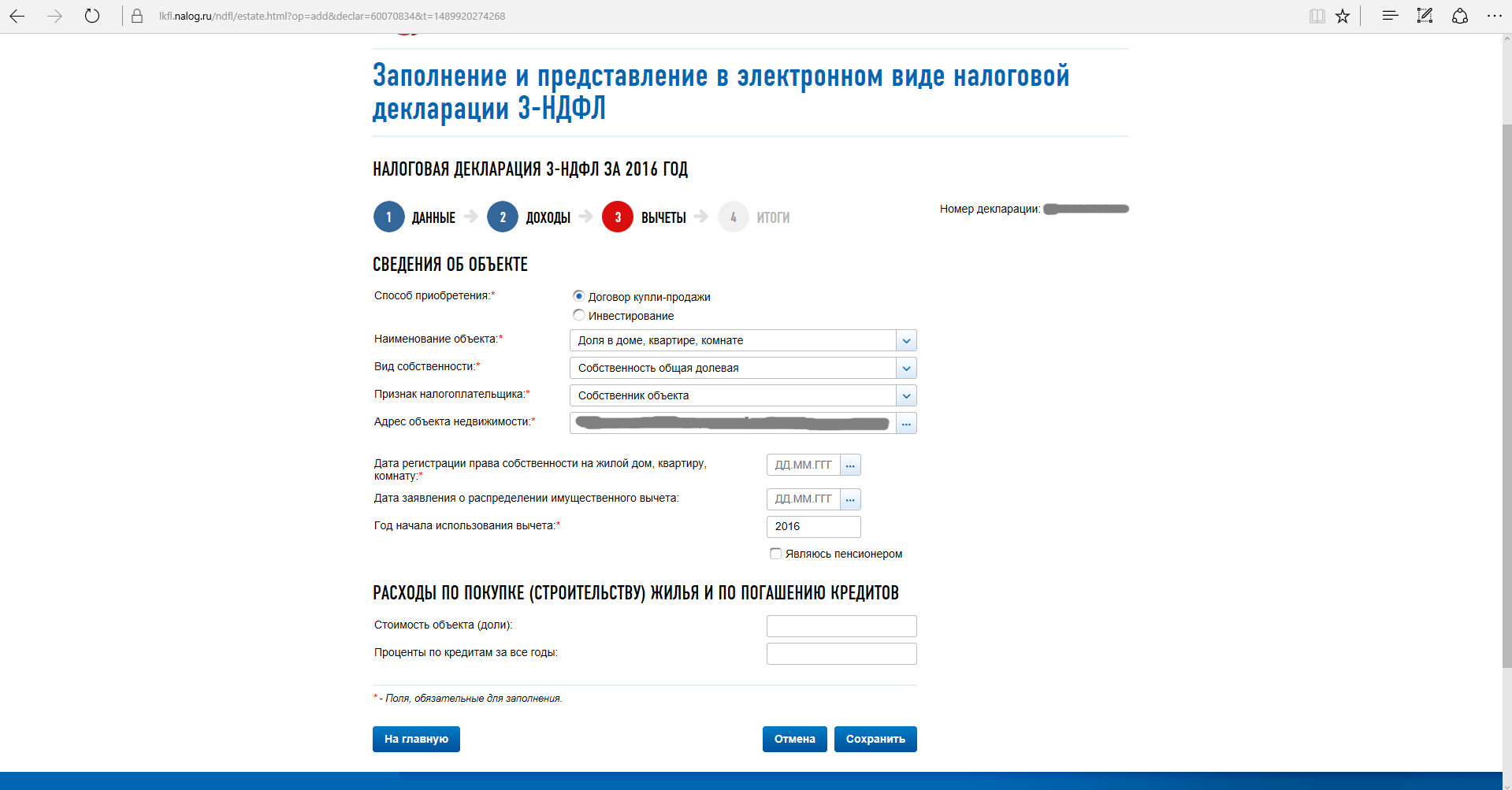Open browser more options ellipsis
Viewport: 1512px width, 790px height.
1494,16
